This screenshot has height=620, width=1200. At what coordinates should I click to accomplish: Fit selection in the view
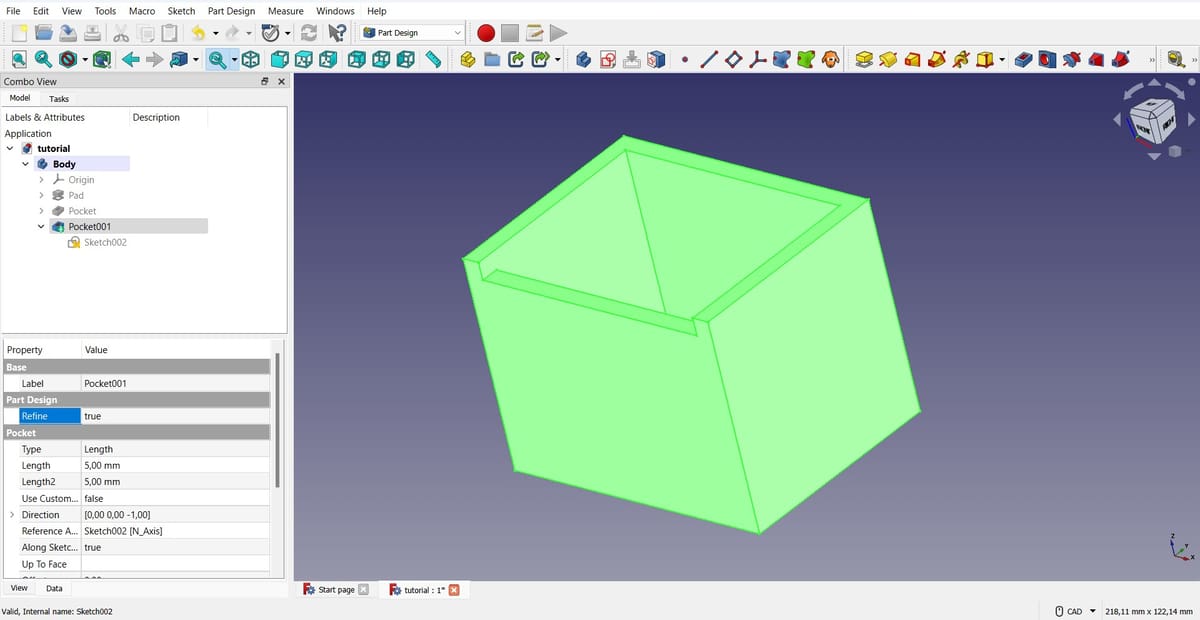[x=44, y=60]
